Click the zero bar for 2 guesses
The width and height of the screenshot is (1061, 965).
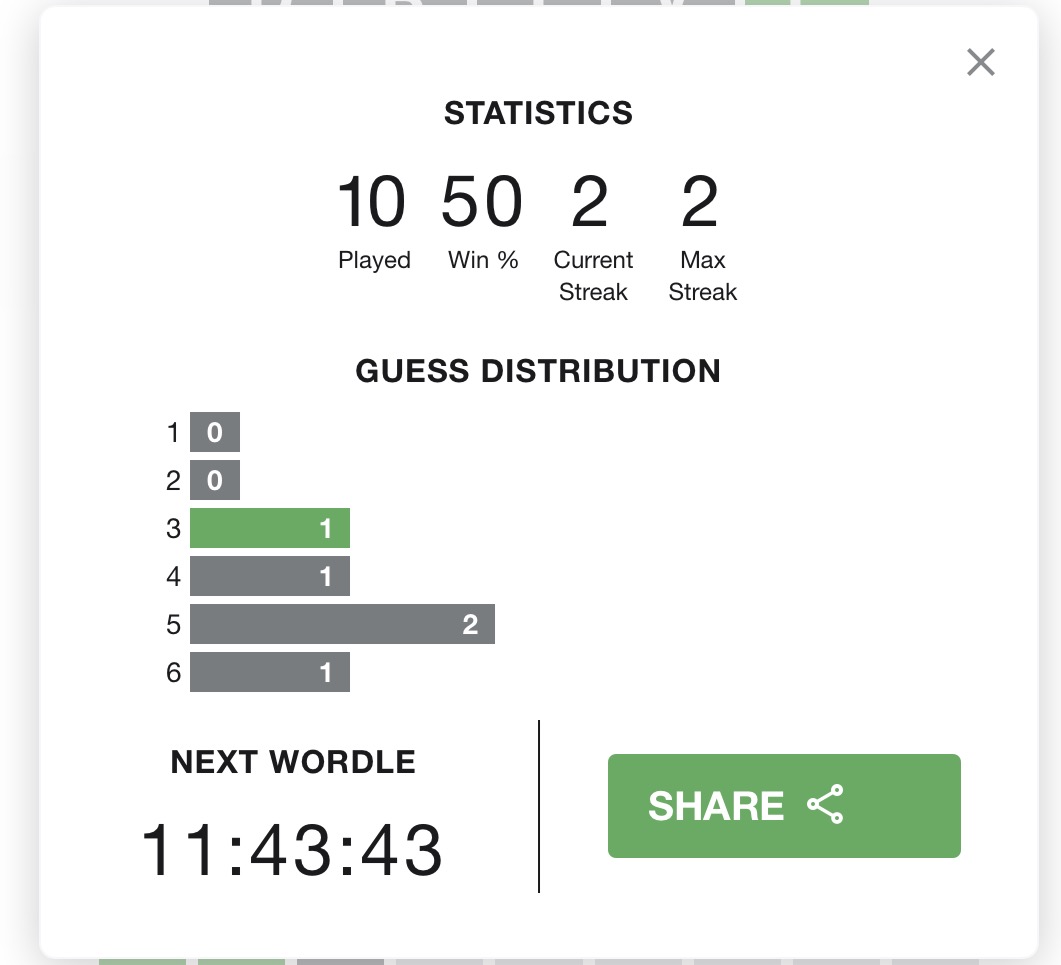click(215, 480)
